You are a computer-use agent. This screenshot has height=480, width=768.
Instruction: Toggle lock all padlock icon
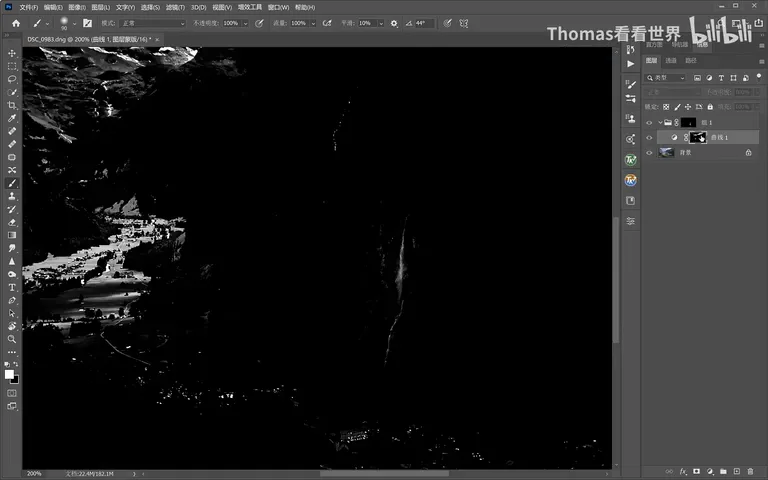[710, 107]
